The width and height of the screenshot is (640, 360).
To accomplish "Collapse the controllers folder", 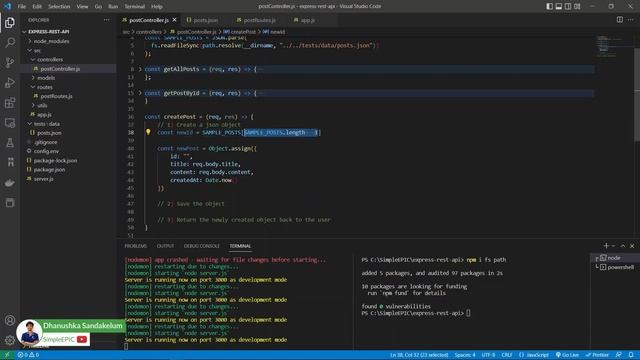I will pyautogui.click(x=68, y=59).
